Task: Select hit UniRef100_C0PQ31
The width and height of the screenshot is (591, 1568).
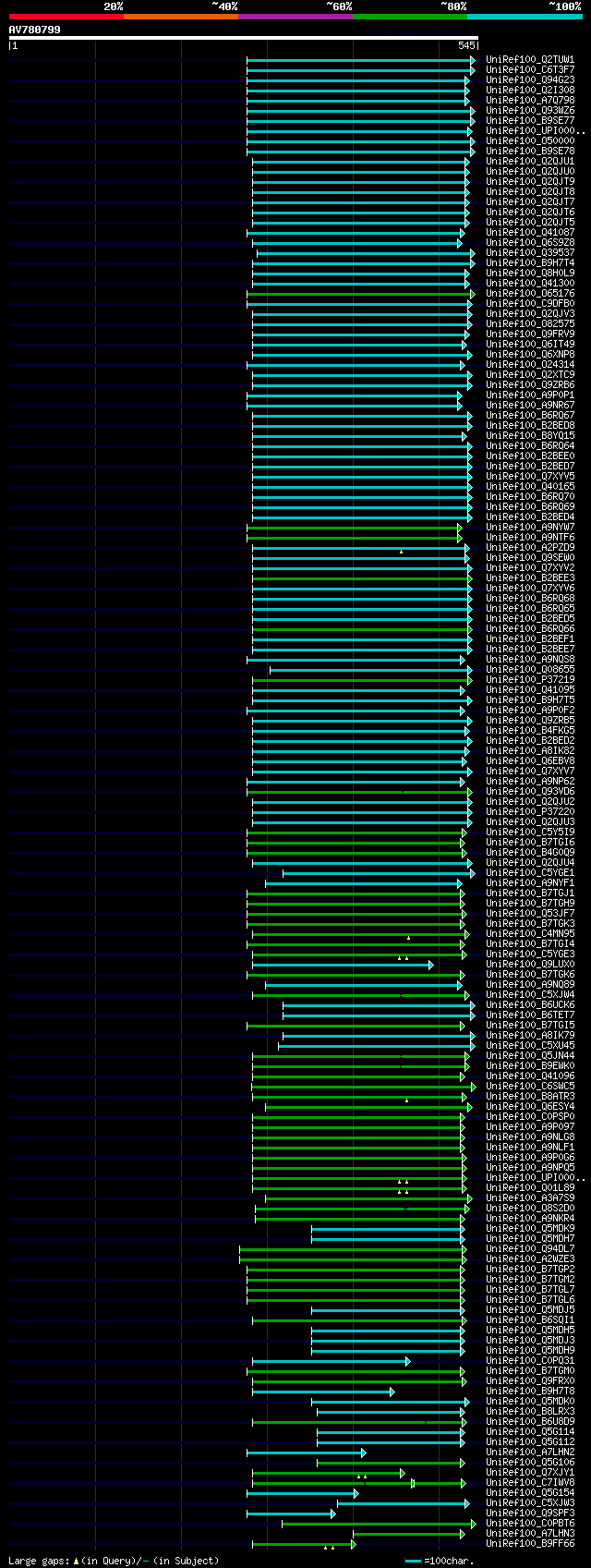Action: (530, 1360)
